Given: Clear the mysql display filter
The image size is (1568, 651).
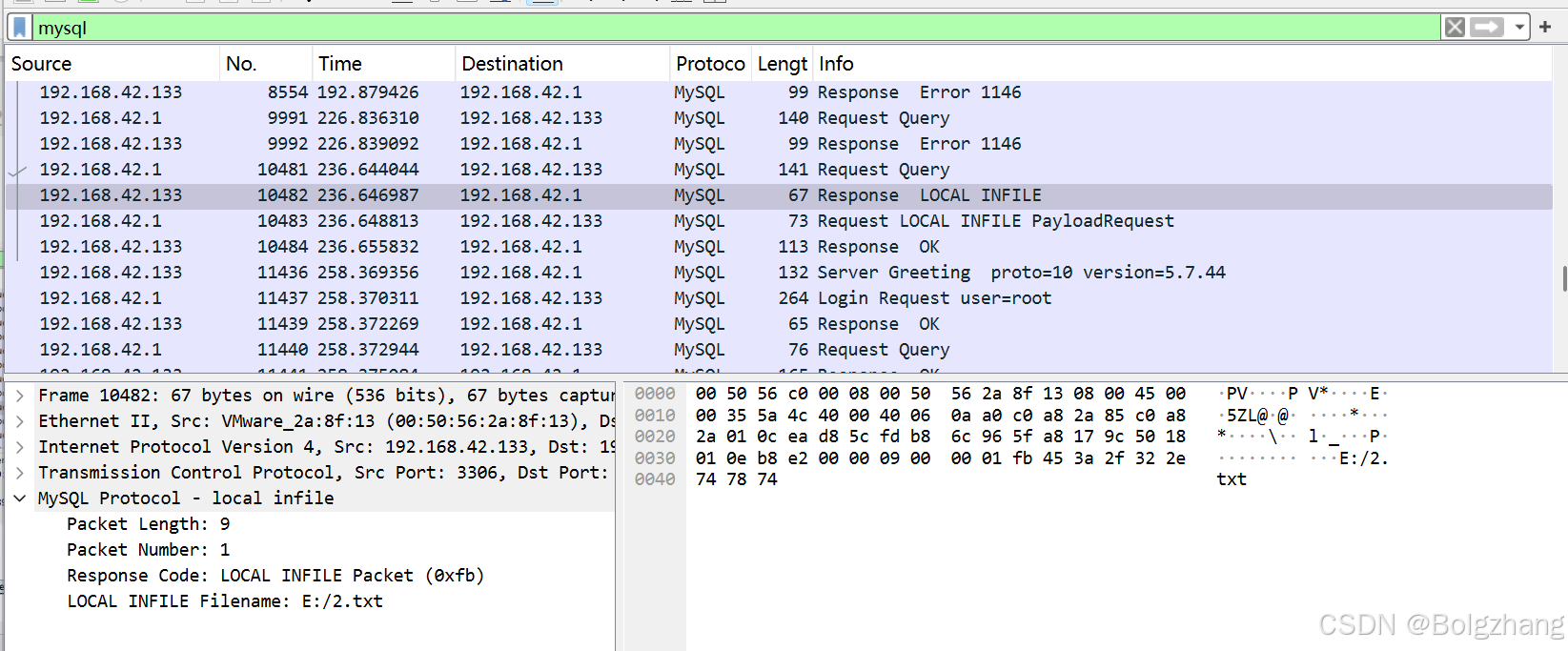Looking at the screenshot, I should tap(1455, 28).
